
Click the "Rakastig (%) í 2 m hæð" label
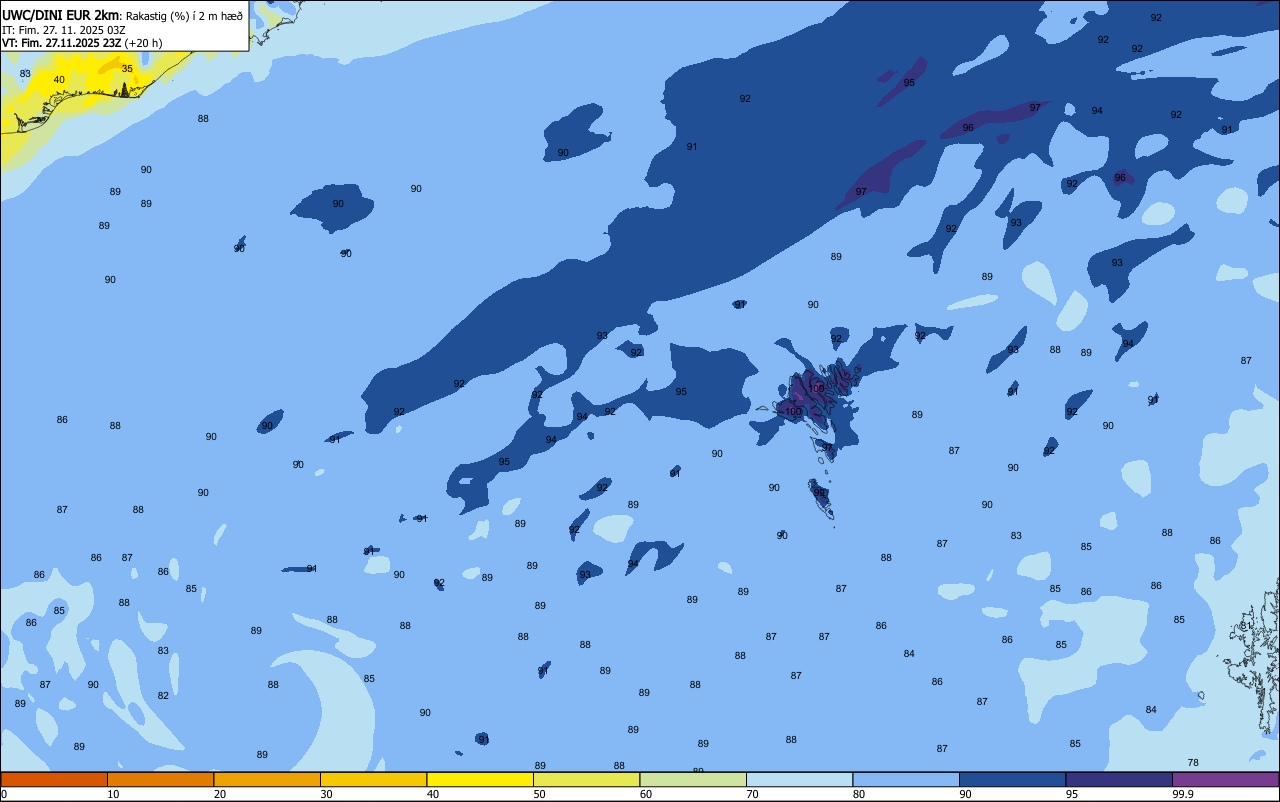pos(184,15)
